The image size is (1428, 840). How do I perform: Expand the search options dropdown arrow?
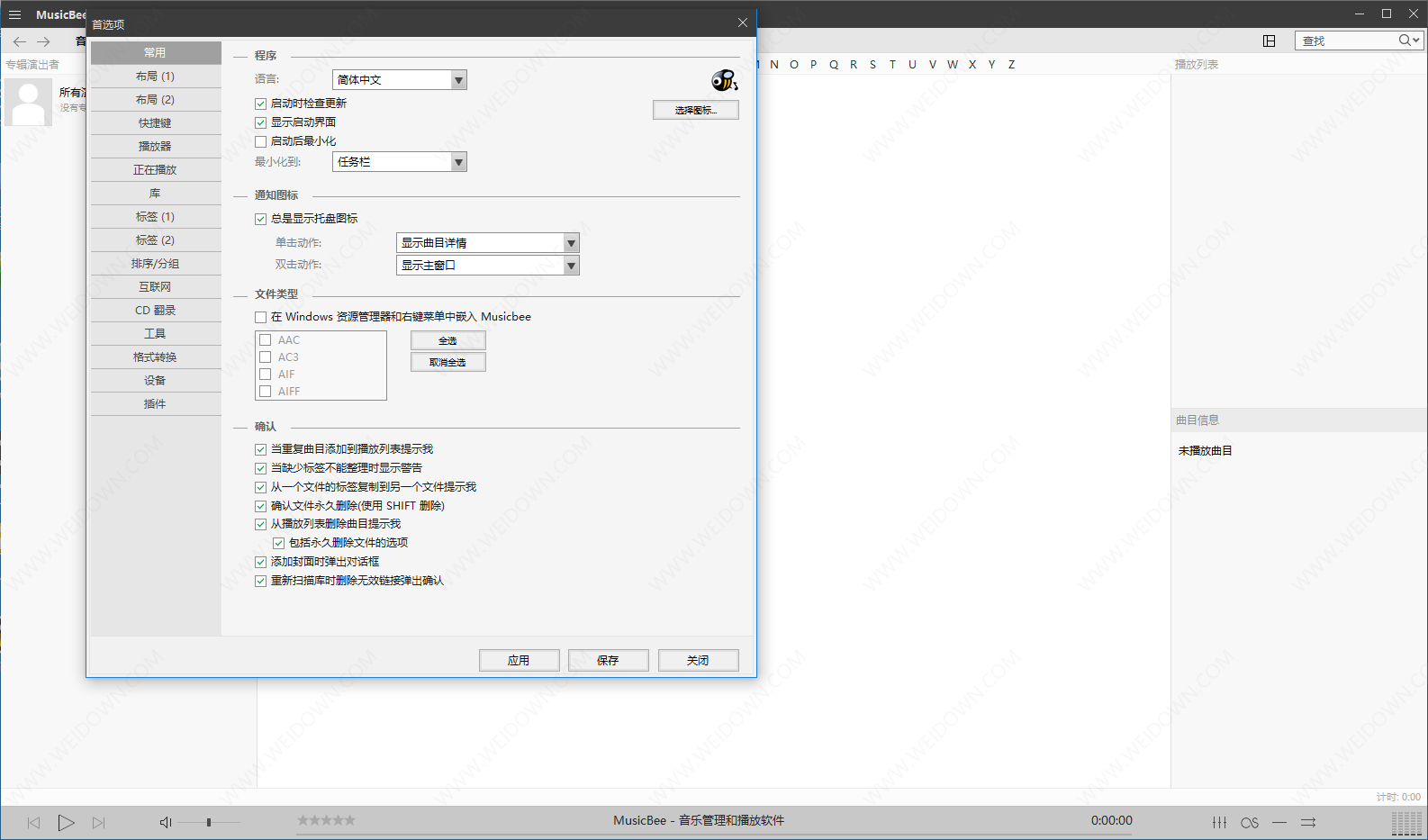pos(1416,41)
